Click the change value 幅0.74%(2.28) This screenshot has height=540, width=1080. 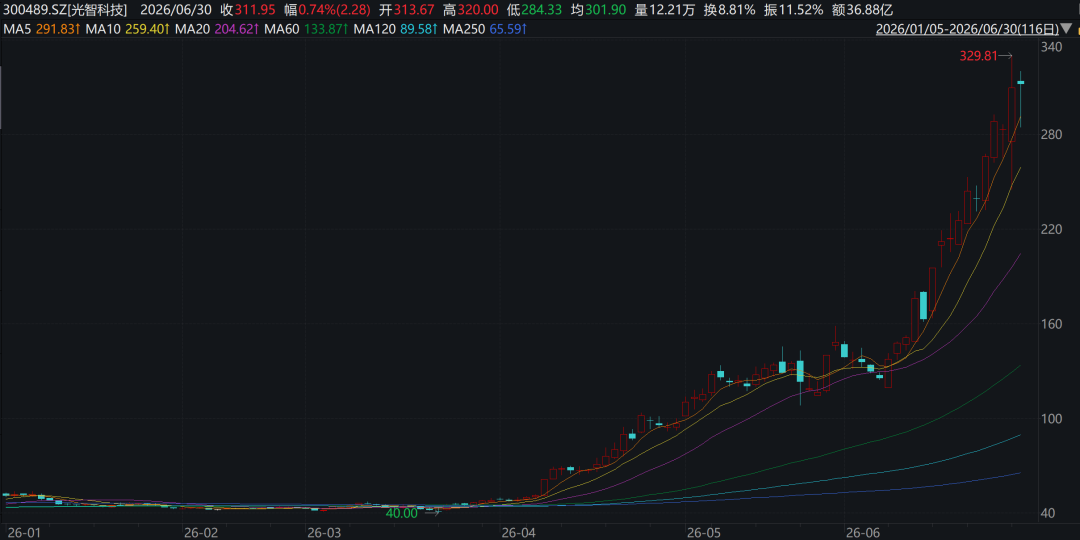click(x=327, y=10)
